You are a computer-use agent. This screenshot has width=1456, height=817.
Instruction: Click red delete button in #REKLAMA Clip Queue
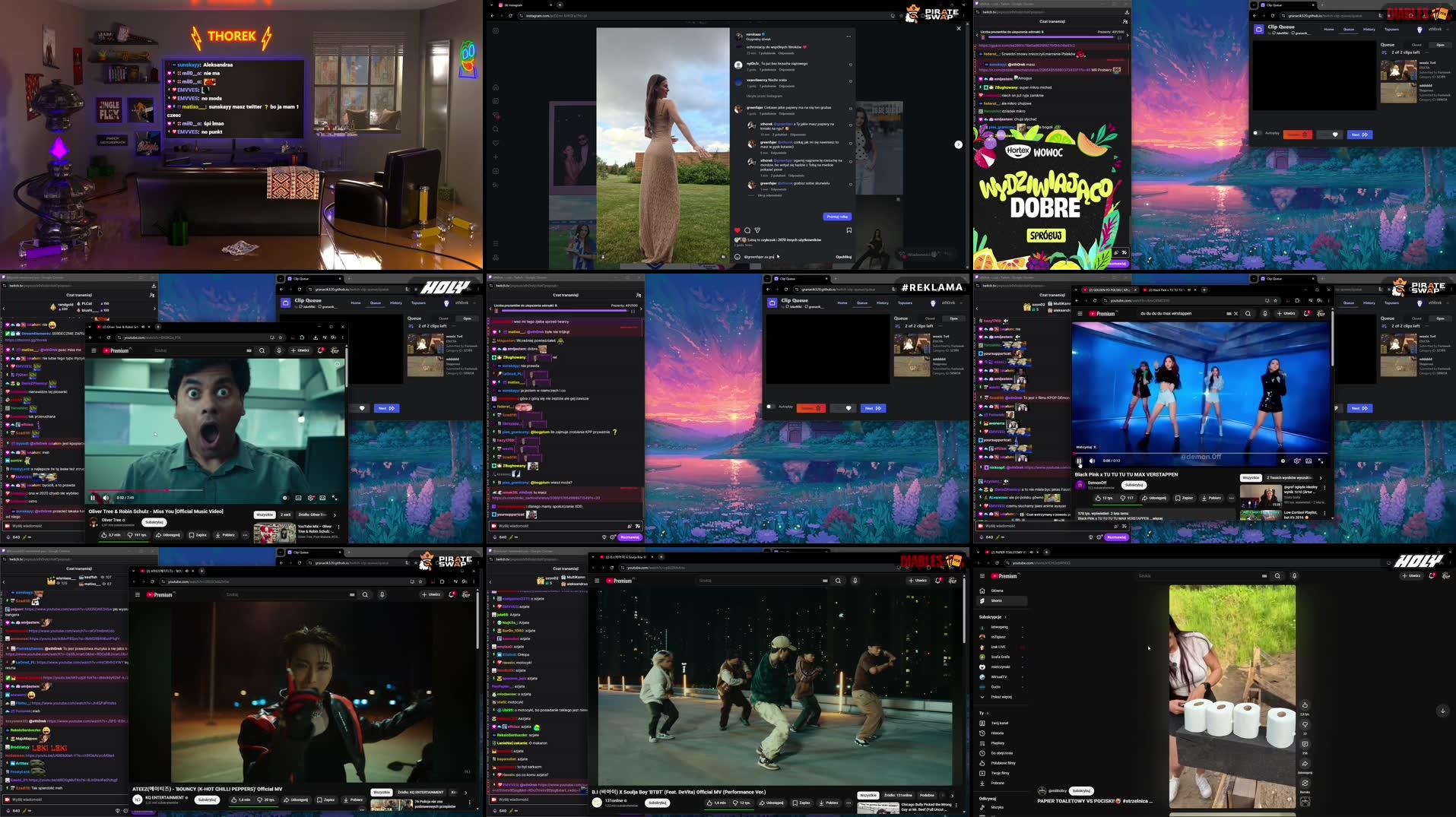coord(811,408)
